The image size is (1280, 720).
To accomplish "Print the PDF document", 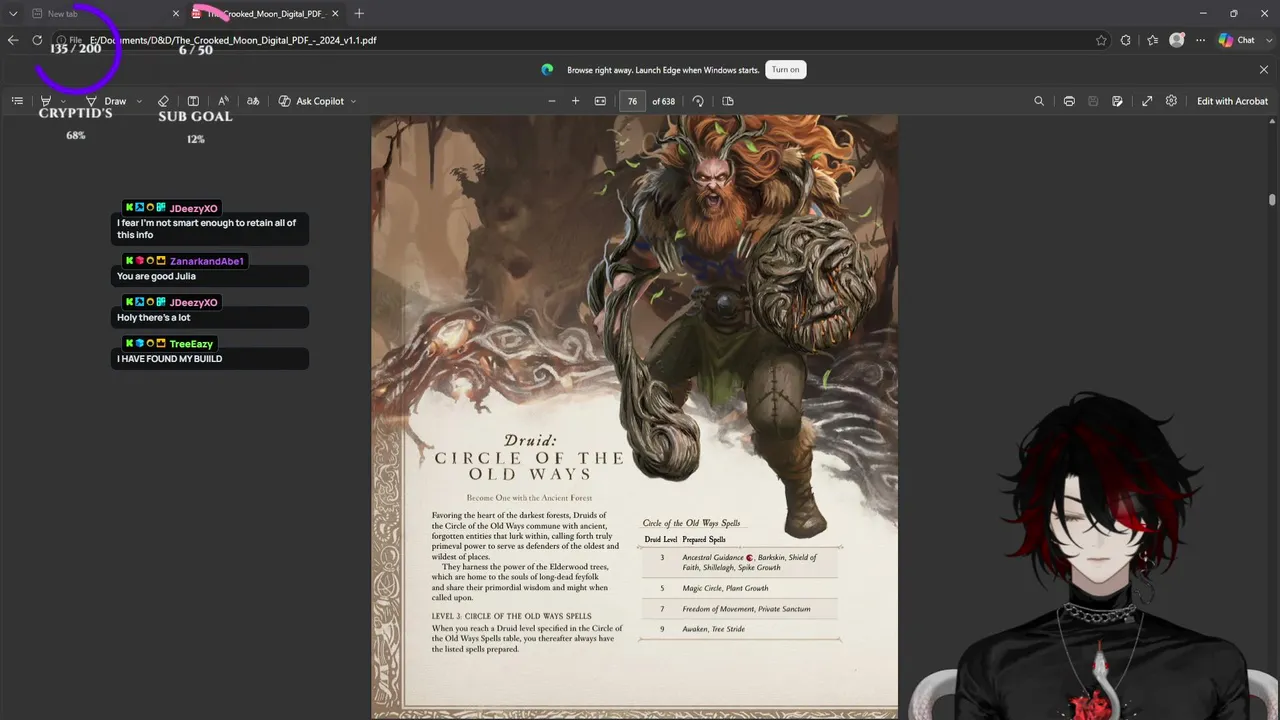I will coord(1069,101).
